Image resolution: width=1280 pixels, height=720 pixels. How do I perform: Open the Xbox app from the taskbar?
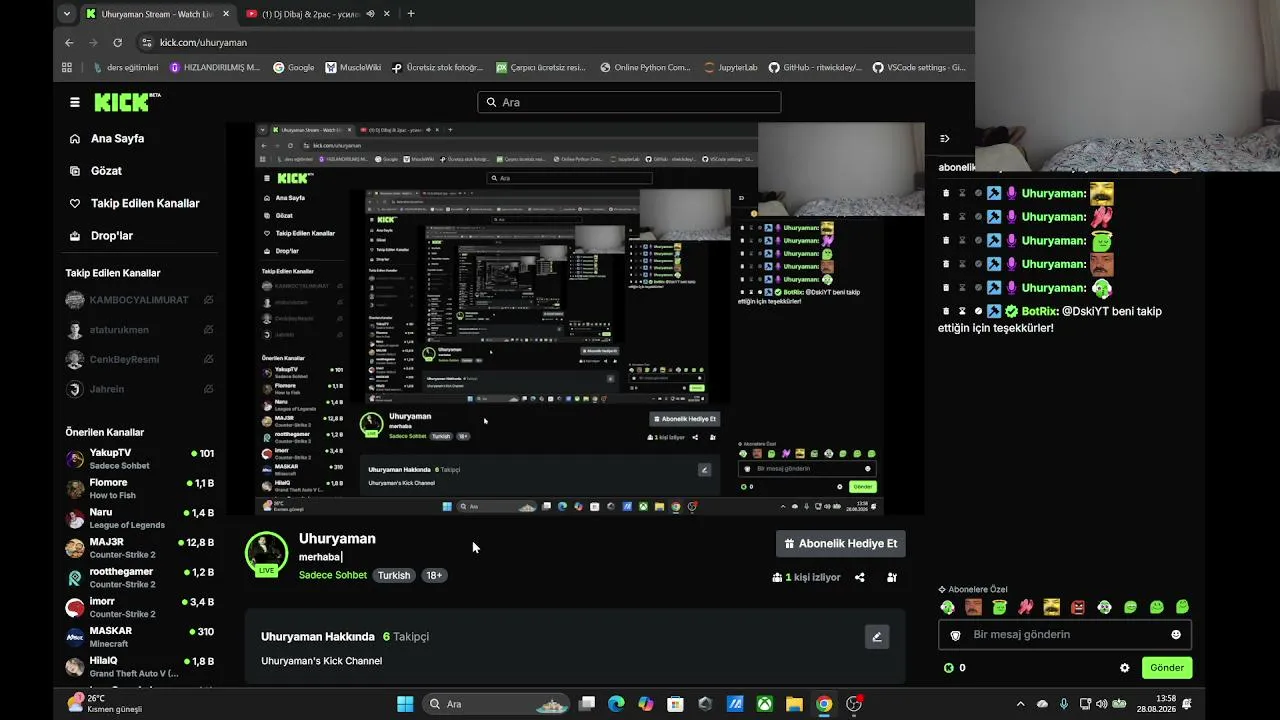point(764,704)
